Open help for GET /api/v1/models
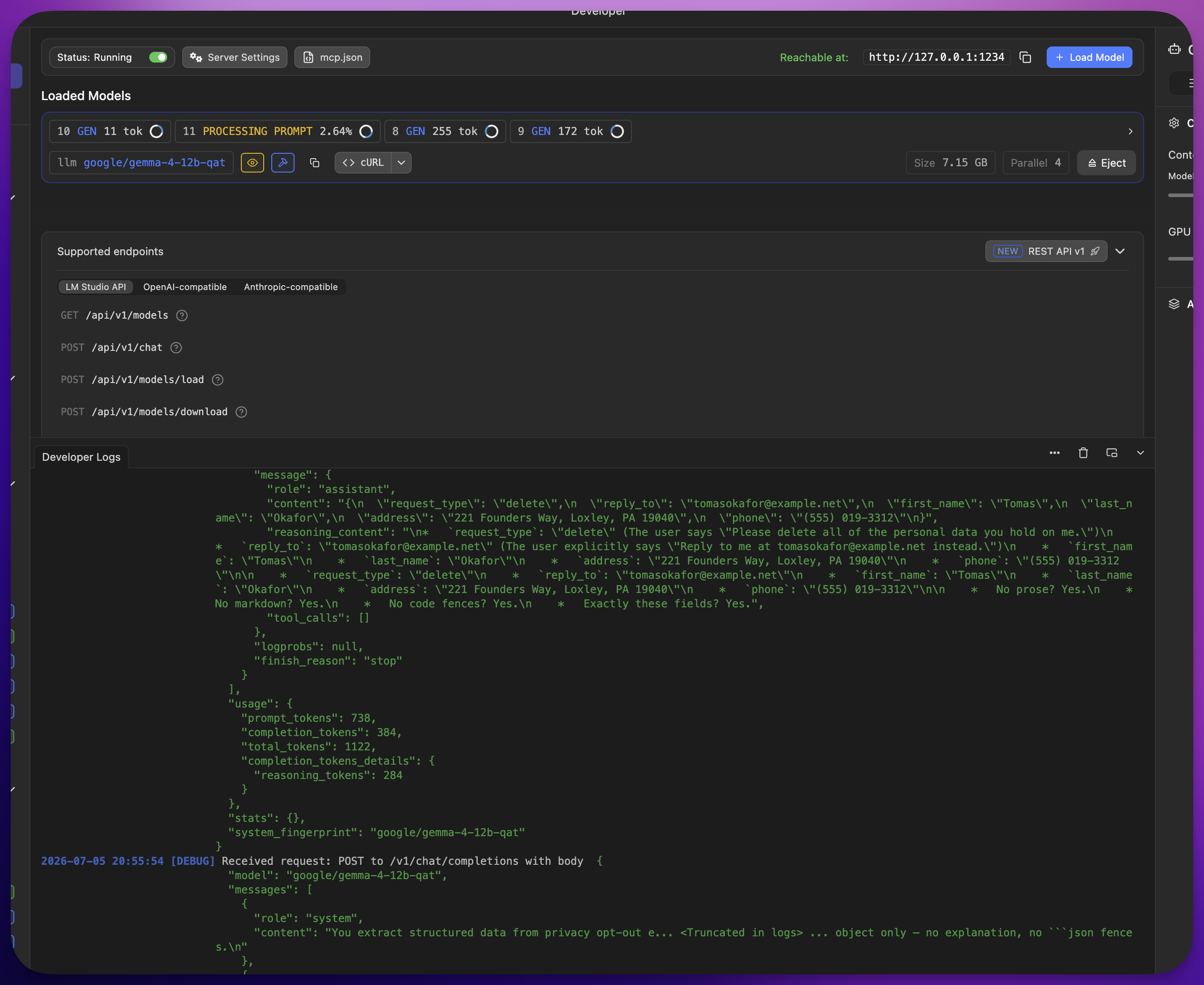This screenshot has width=1204, height=985. tap(181, 316)
